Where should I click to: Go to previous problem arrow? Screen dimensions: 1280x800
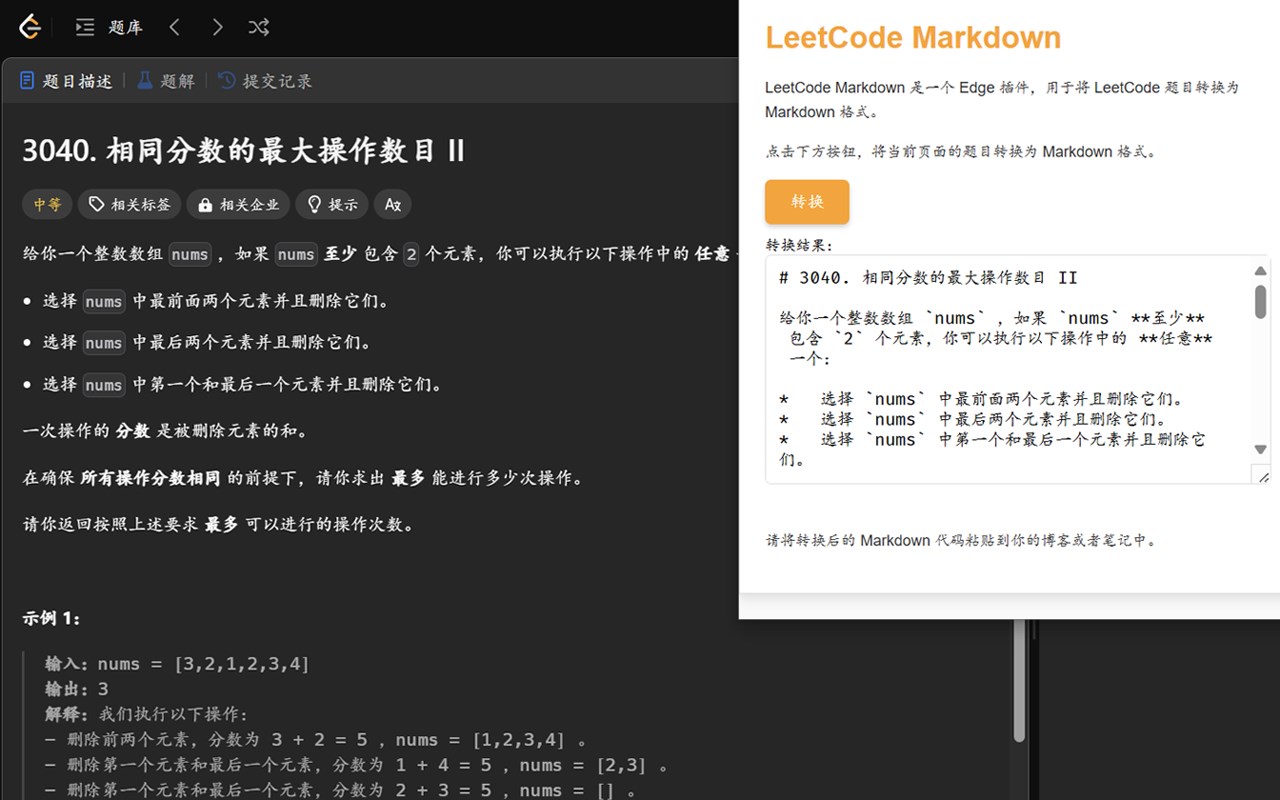[x=175, y=27]
